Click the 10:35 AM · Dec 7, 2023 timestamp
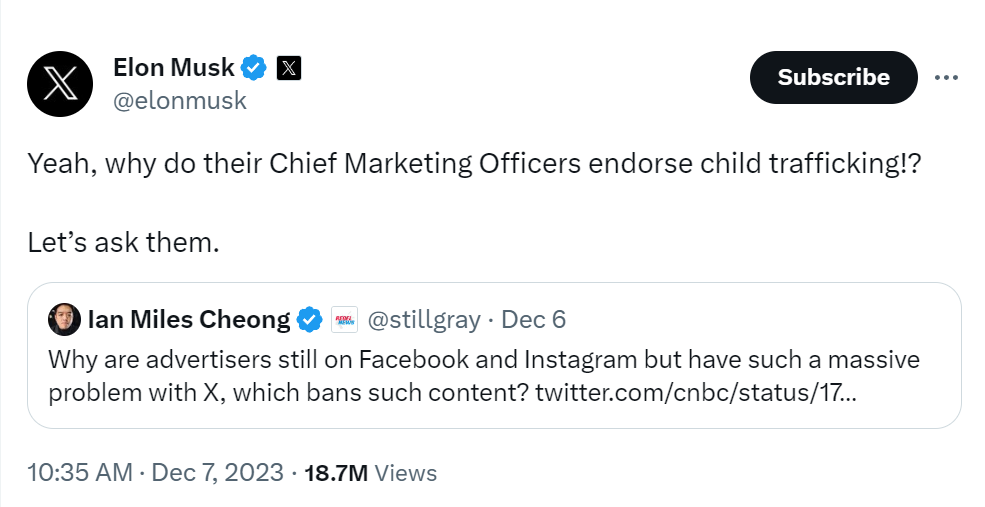985x507 pixels. (x=155, y=472)
